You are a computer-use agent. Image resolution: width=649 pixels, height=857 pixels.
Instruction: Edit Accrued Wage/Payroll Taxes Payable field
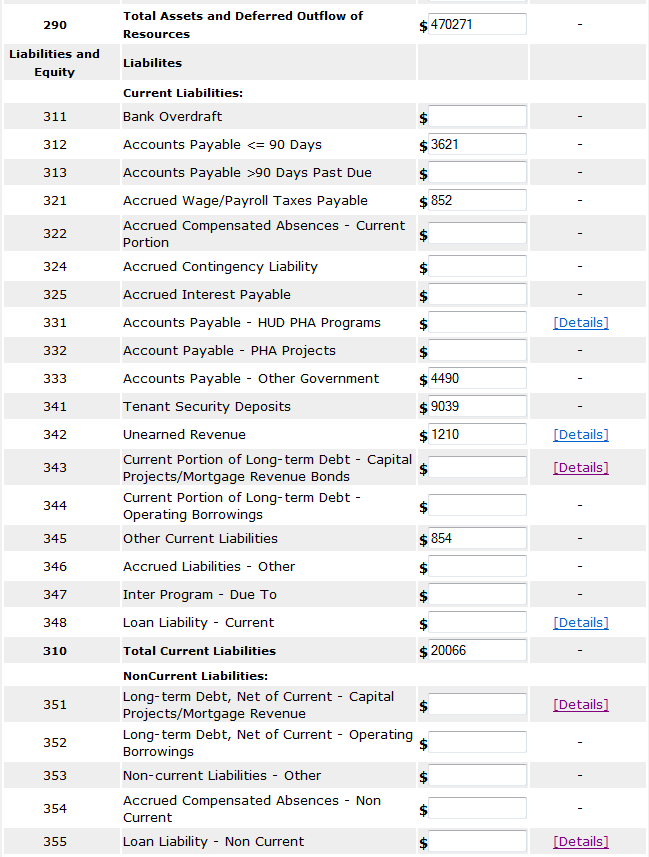(x=477, y=201)
